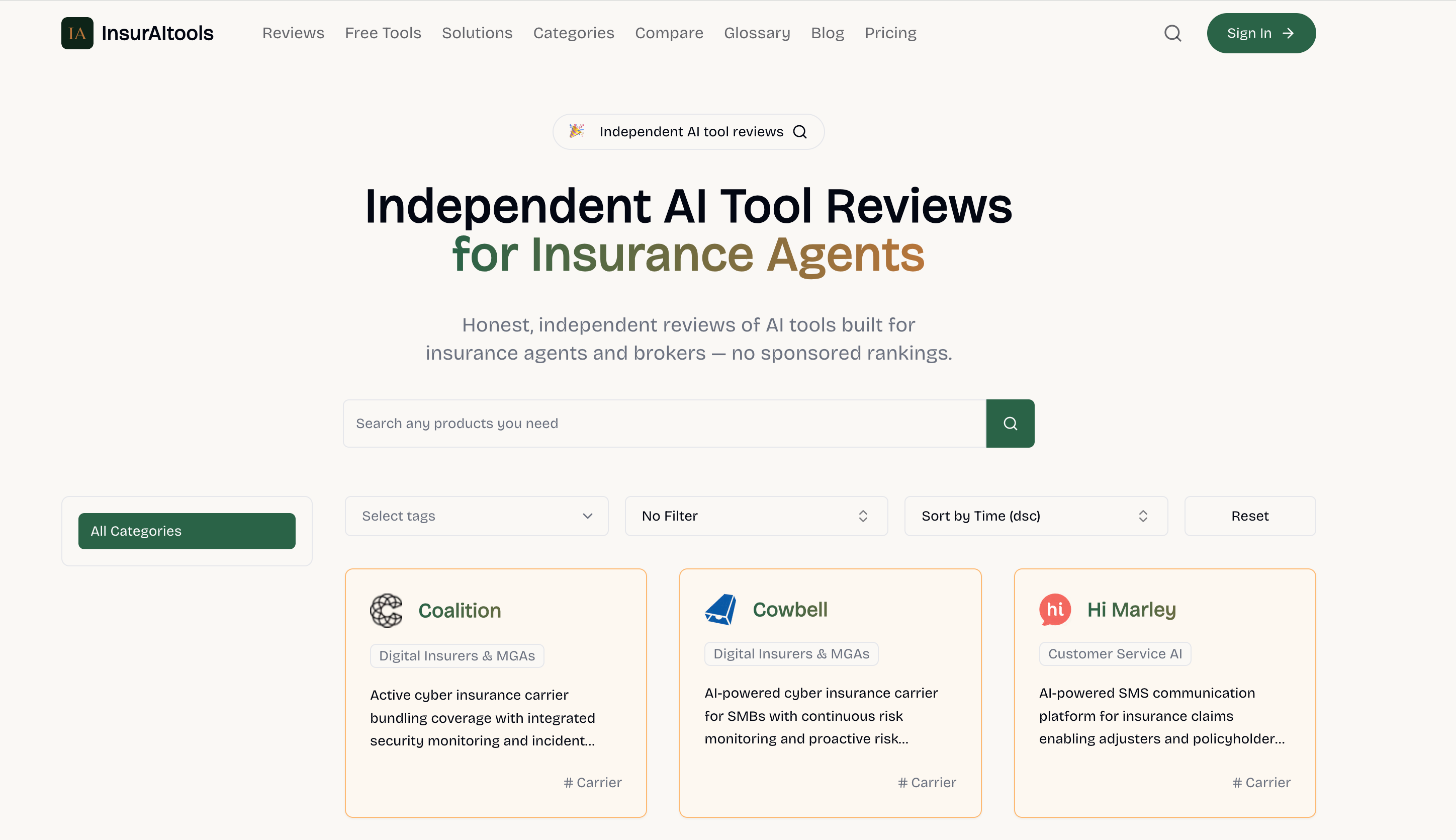Click # Carrier tag on Cowbell card

tap(927, 782)
